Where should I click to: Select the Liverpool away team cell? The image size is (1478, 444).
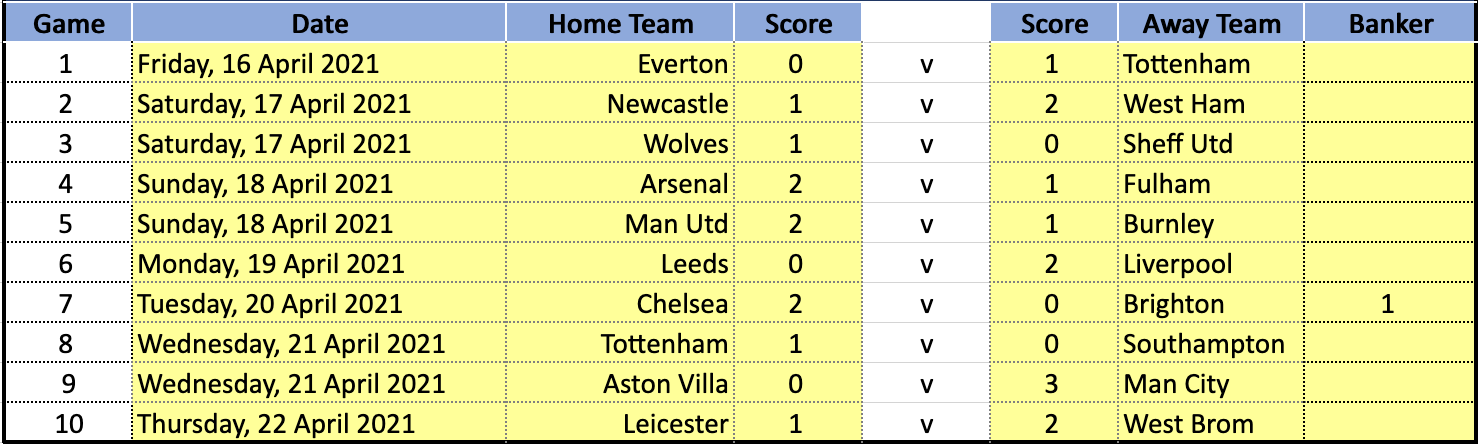click(1209, 265)
